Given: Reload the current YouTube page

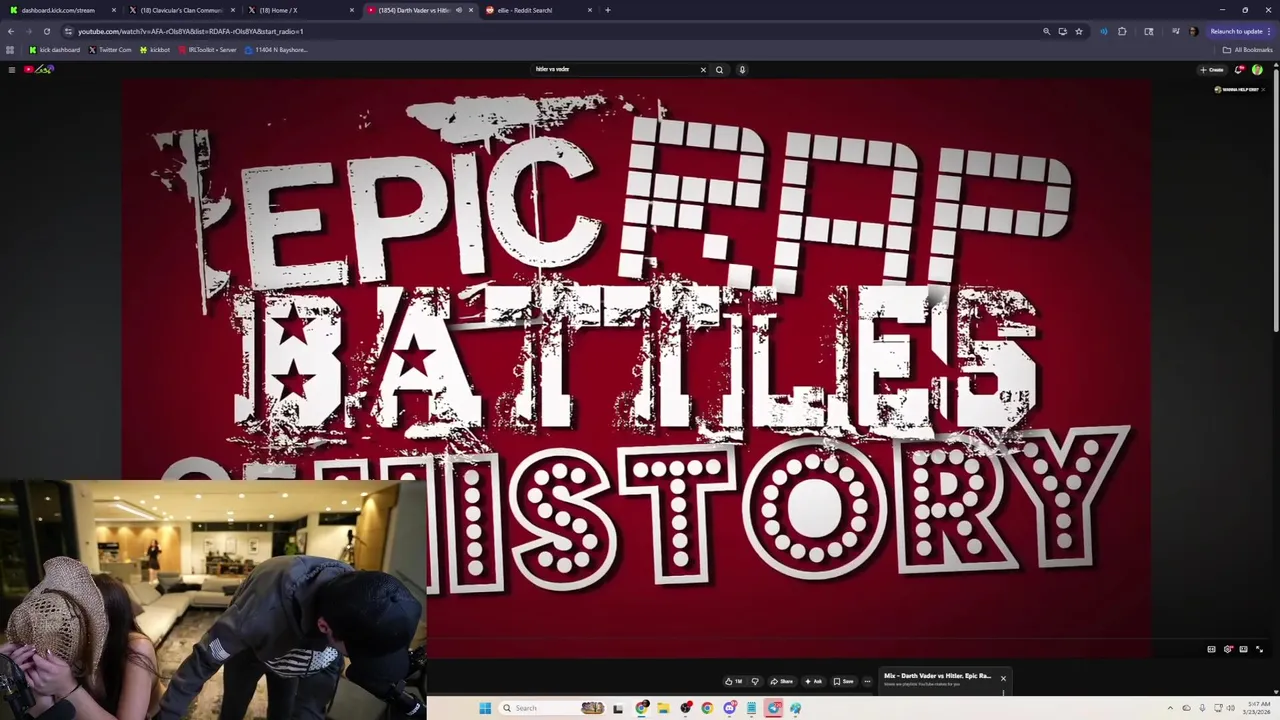Looking at the screenshot, I should [46, 31].
